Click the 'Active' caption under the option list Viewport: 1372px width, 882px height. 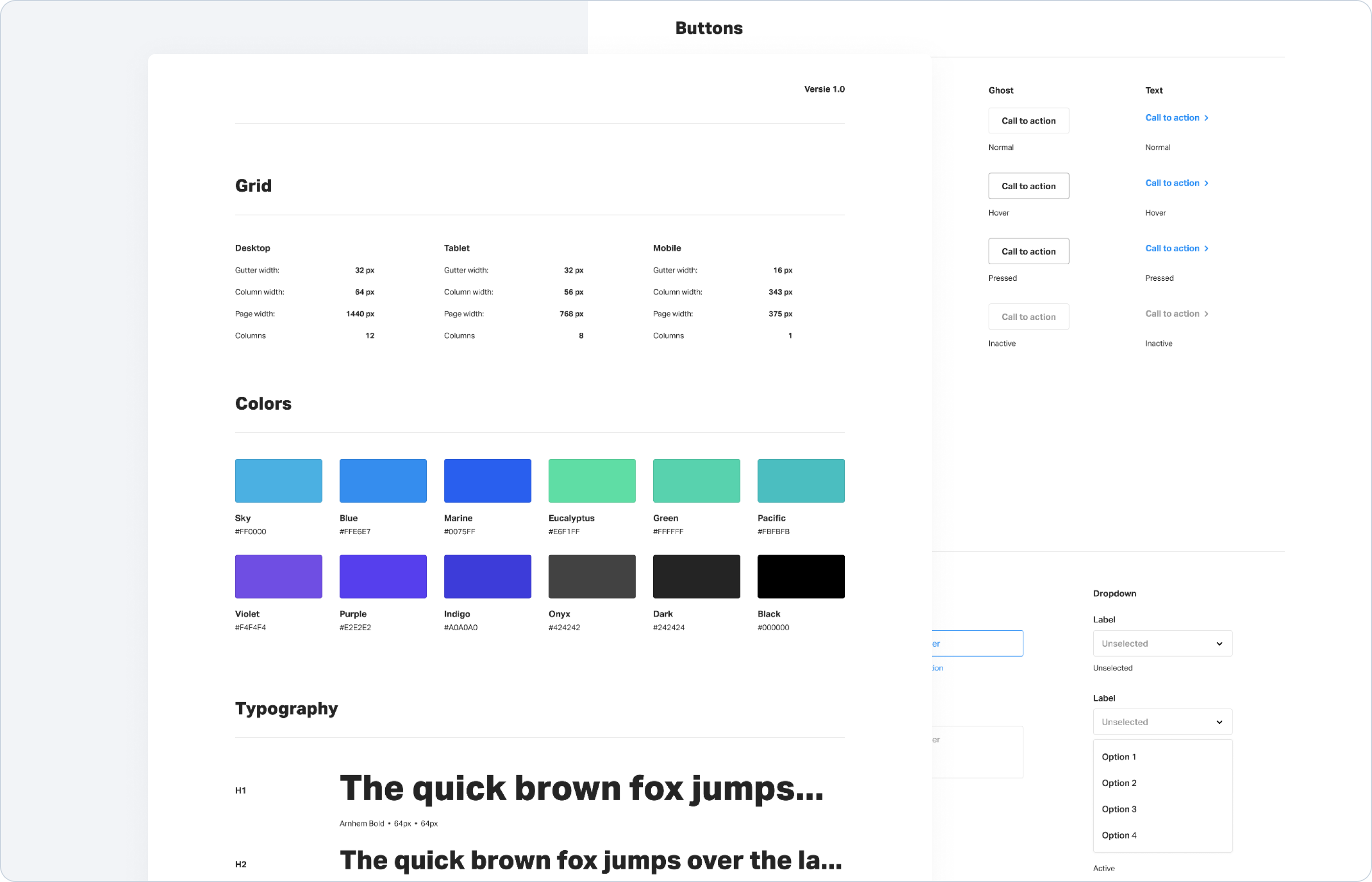pos(1103,869)
